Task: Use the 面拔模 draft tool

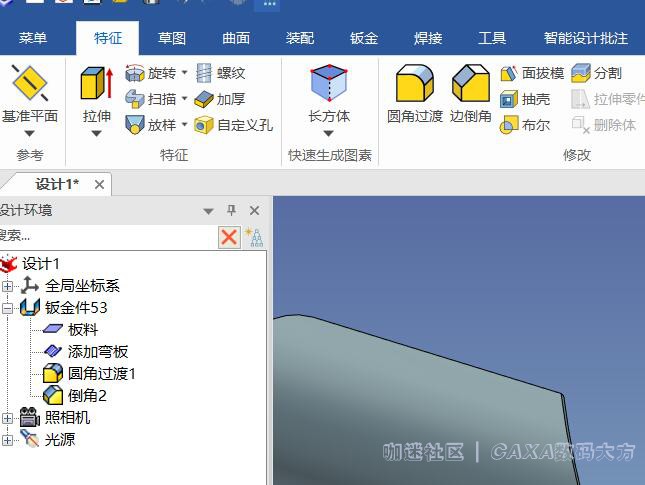Action: (x=532, y=74)
